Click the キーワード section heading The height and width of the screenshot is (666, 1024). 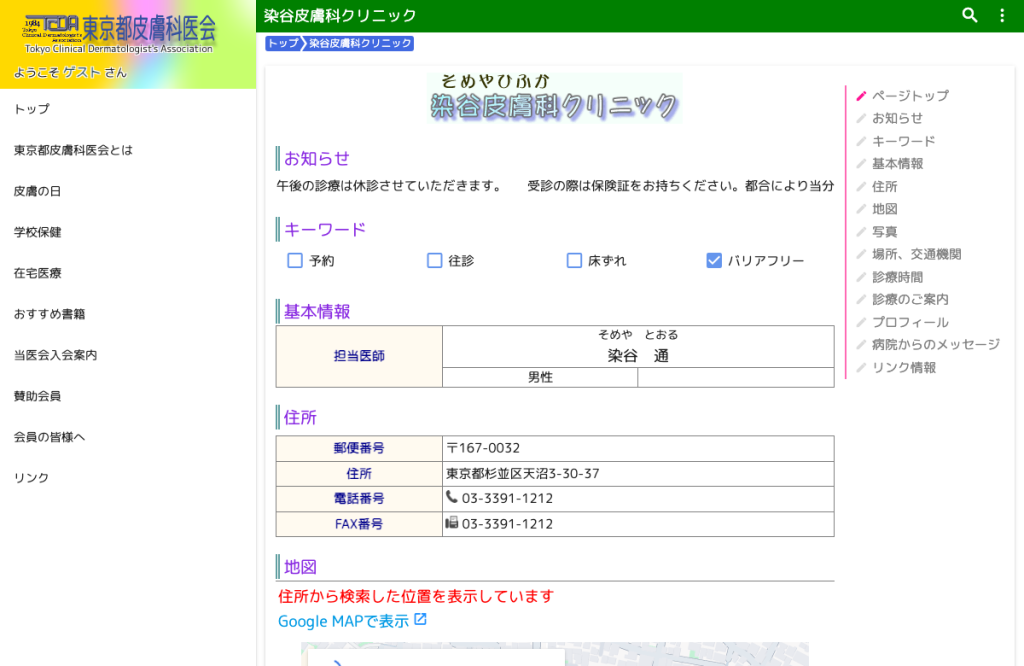coord(325,230)
